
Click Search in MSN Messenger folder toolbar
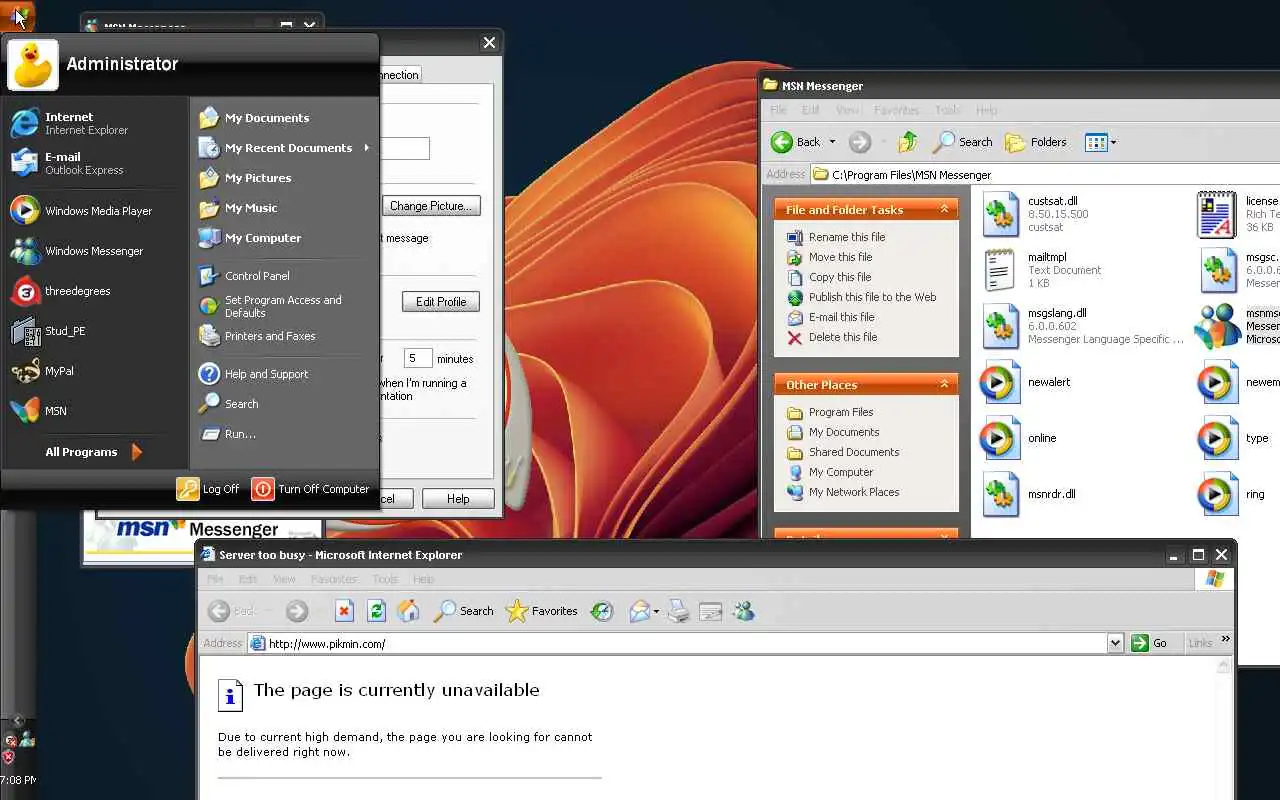pos(963,142)
